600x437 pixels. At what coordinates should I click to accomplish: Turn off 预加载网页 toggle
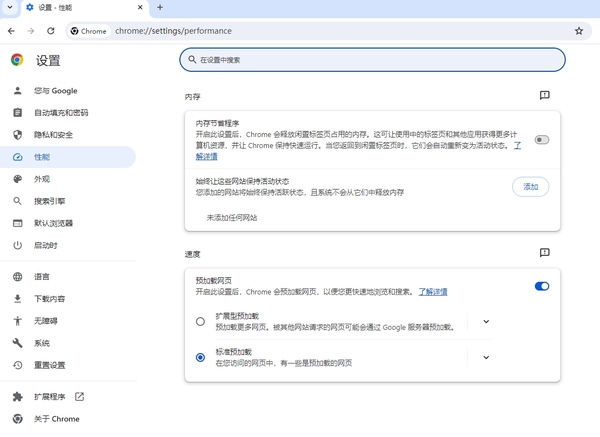[541, 286]
